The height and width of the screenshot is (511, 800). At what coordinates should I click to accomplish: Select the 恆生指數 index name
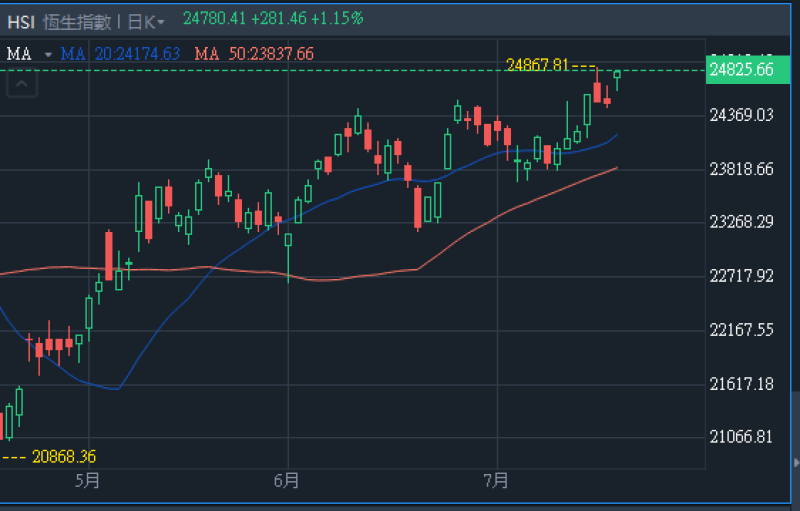tap(78, 20)
